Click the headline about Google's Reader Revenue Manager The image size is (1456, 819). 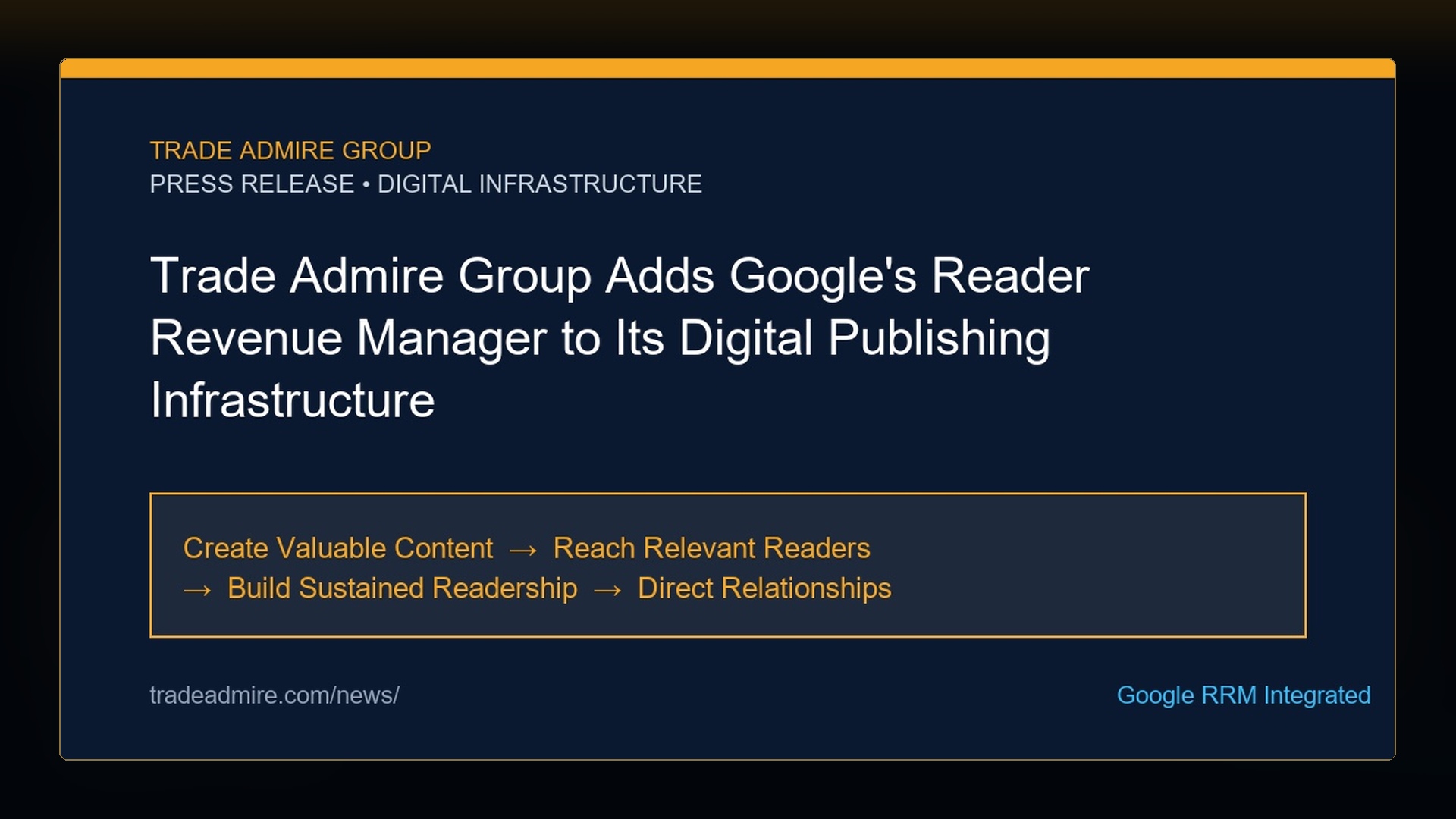620,337
